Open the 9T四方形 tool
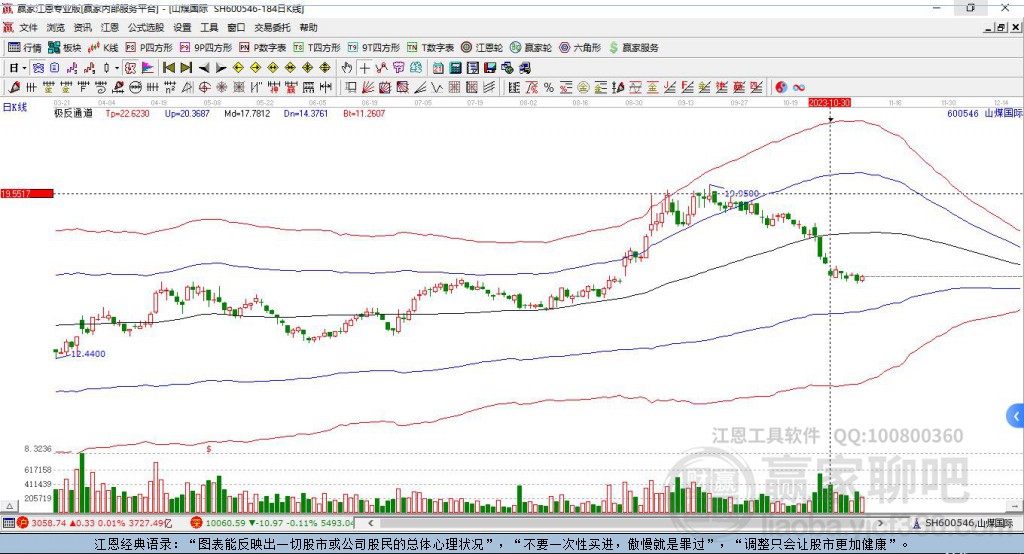The width and height of the screenshot is (1024, 554). pos(373,48)
